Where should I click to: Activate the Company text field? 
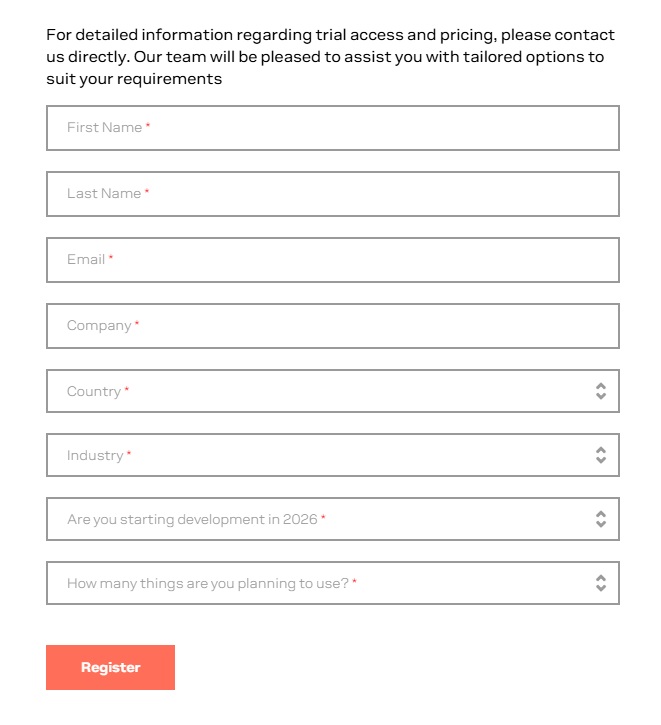(x=332, y=326)
